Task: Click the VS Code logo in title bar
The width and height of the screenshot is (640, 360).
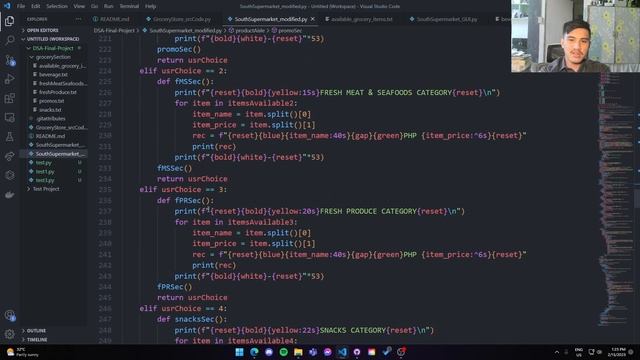Action: pyautogui.click(x=7, y=6)
